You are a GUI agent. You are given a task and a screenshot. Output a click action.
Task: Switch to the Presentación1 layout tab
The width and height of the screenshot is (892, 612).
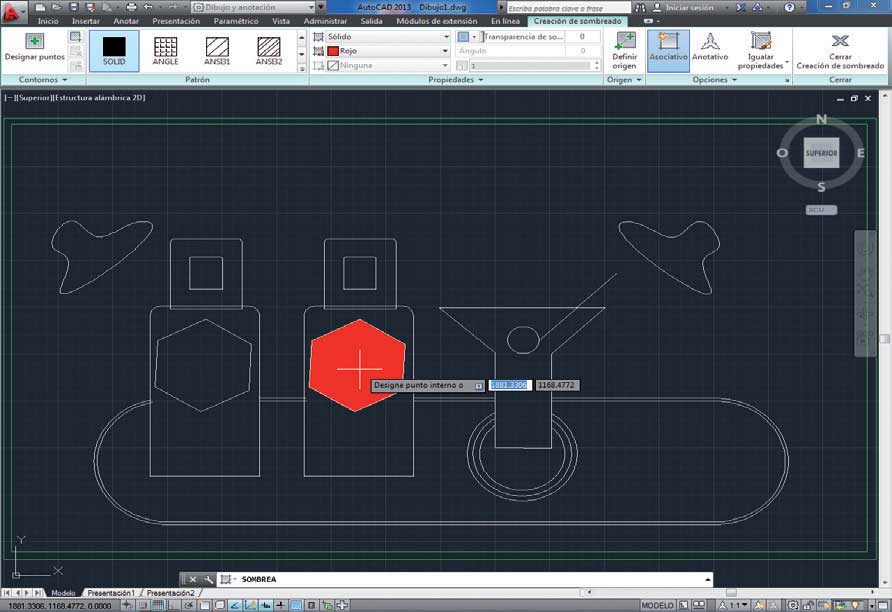pyautogui.click(x=111, y=593)
